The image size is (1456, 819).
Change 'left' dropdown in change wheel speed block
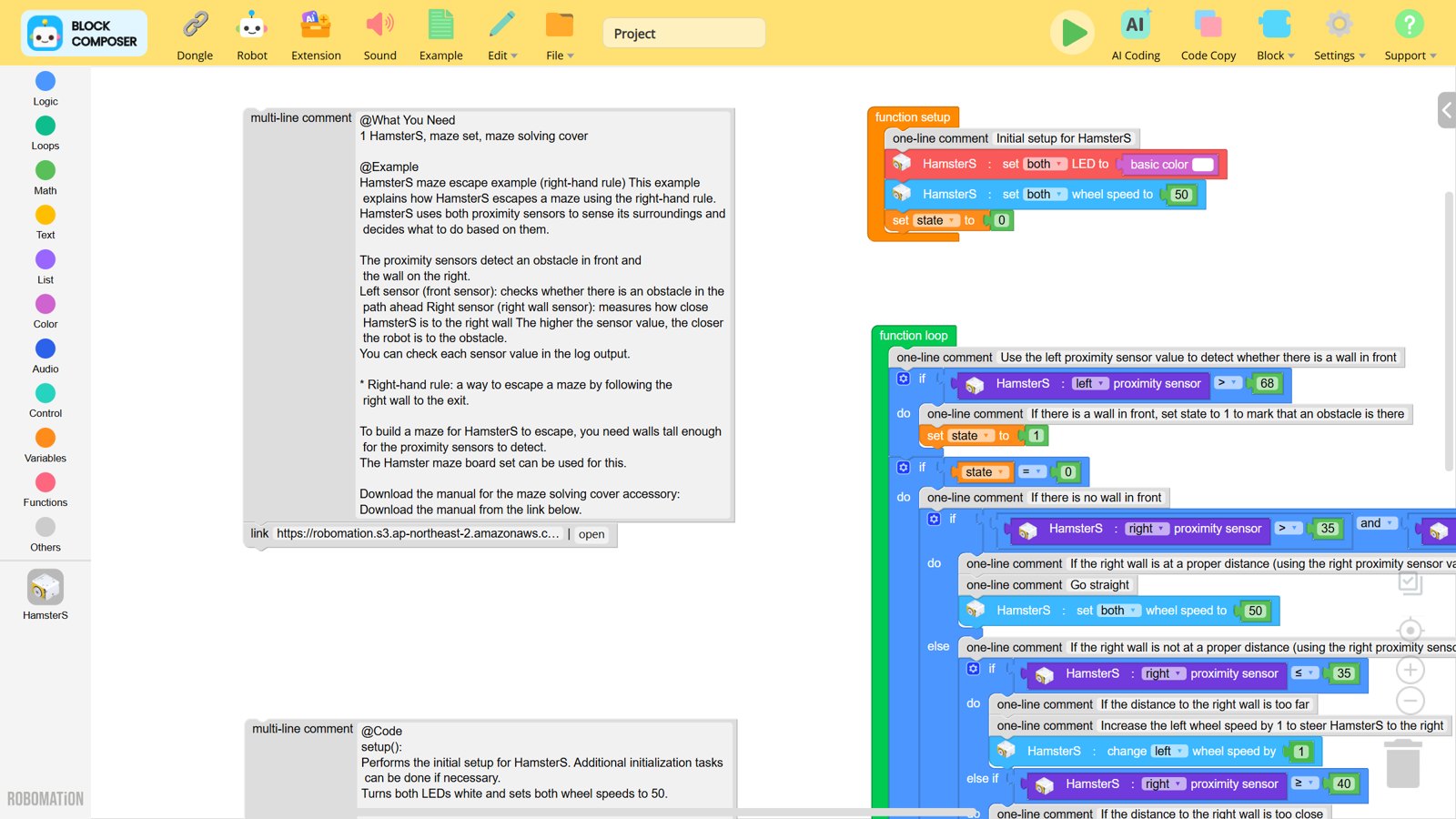(x=1169, y=752)
